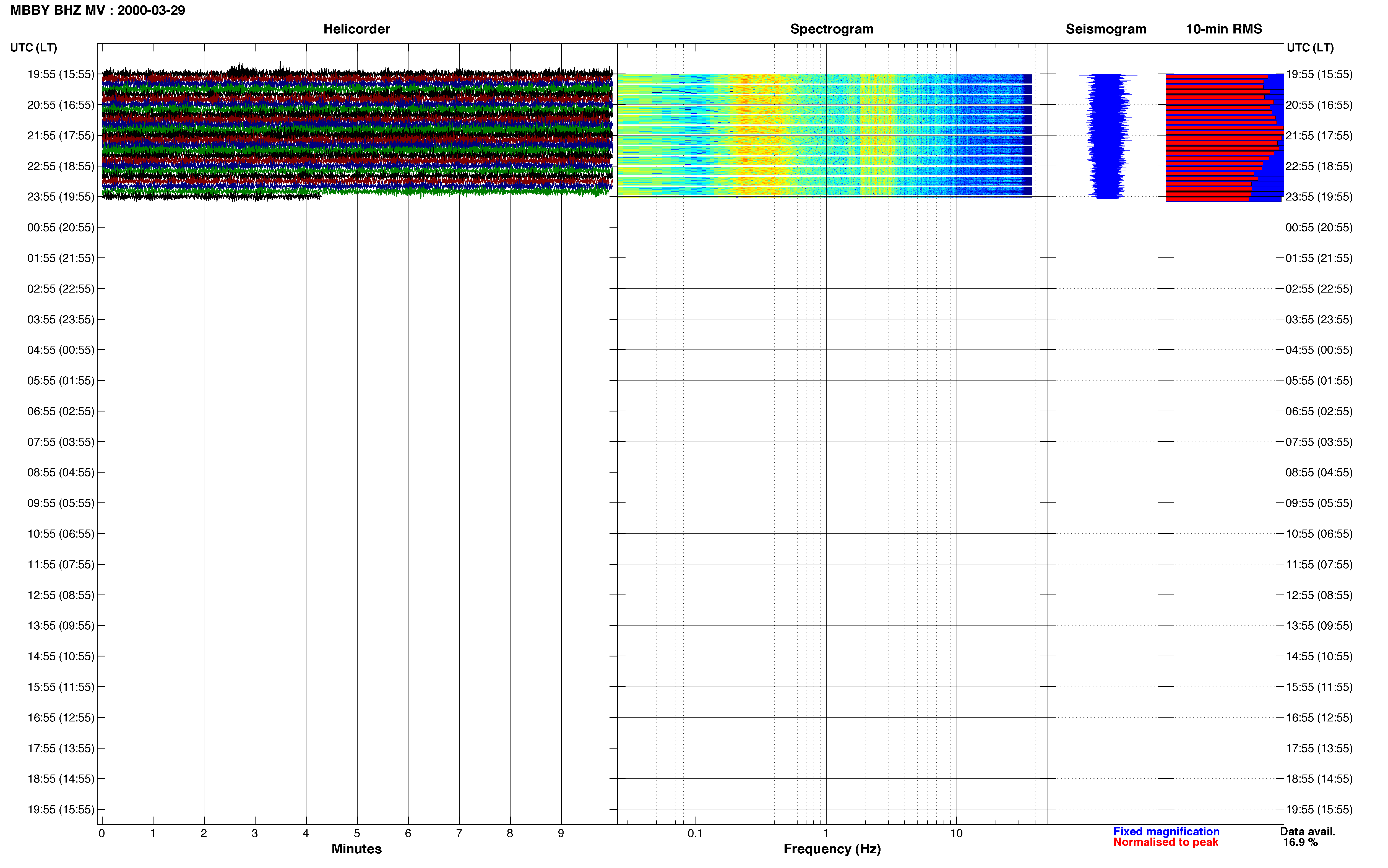Click the helicorder waveform traces
This screenshot has height=868, width=1388.
point(356,132)
